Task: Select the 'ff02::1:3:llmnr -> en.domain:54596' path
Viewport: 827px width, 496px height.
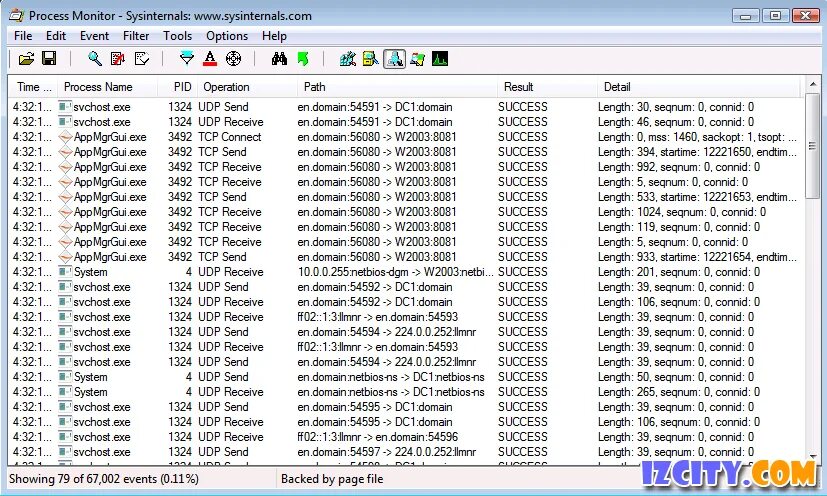Action: pos(378,437)
